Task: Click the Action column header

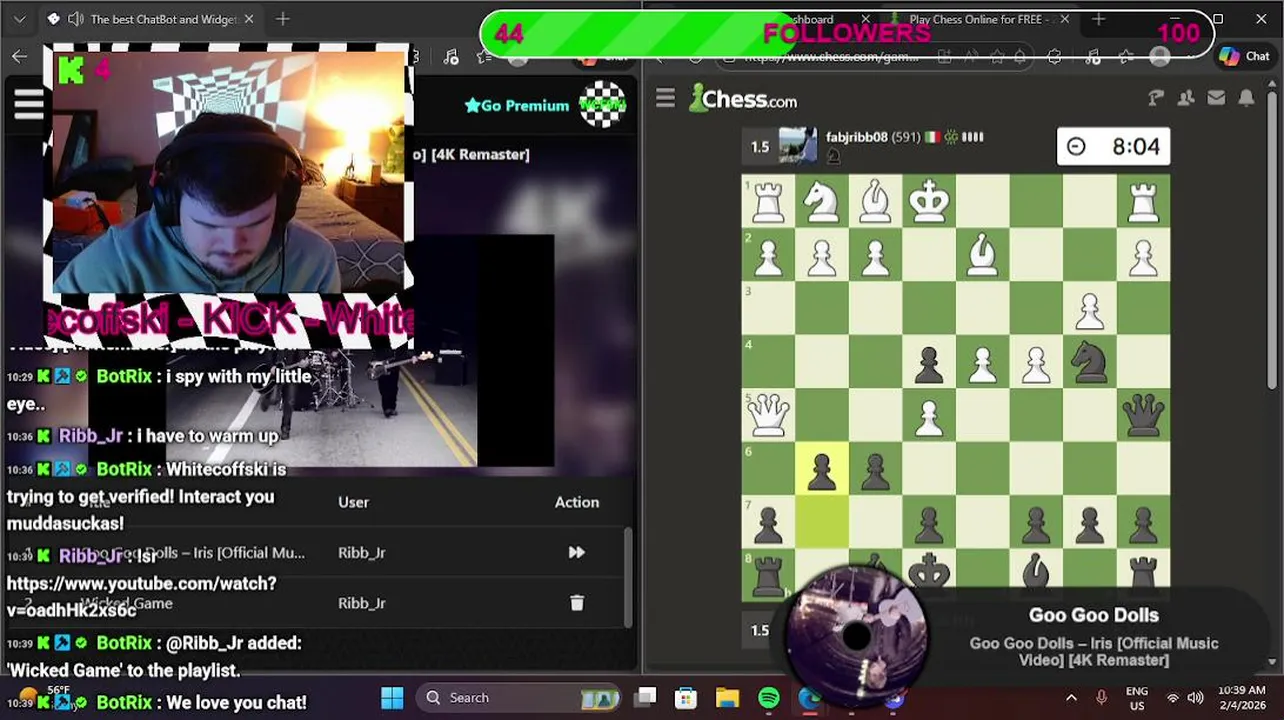Action: (x=577, y=502)
